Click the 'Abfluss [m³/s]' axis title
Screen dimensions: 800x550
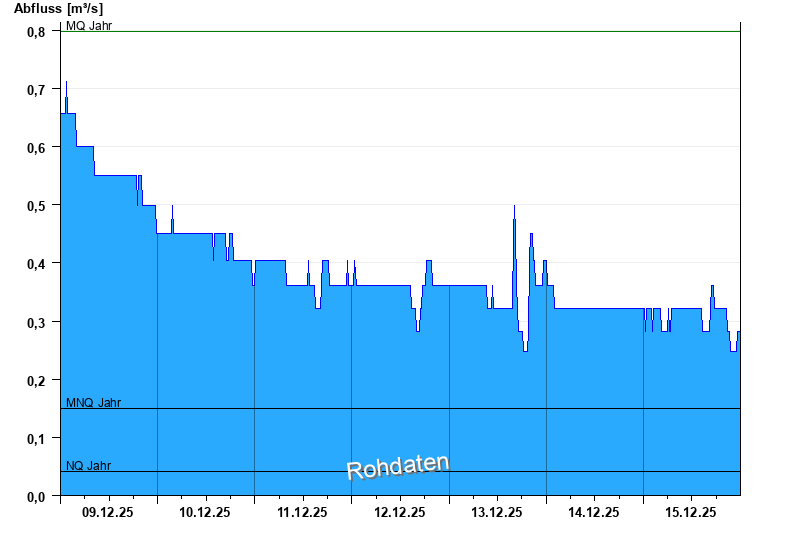tap(58, 9)
